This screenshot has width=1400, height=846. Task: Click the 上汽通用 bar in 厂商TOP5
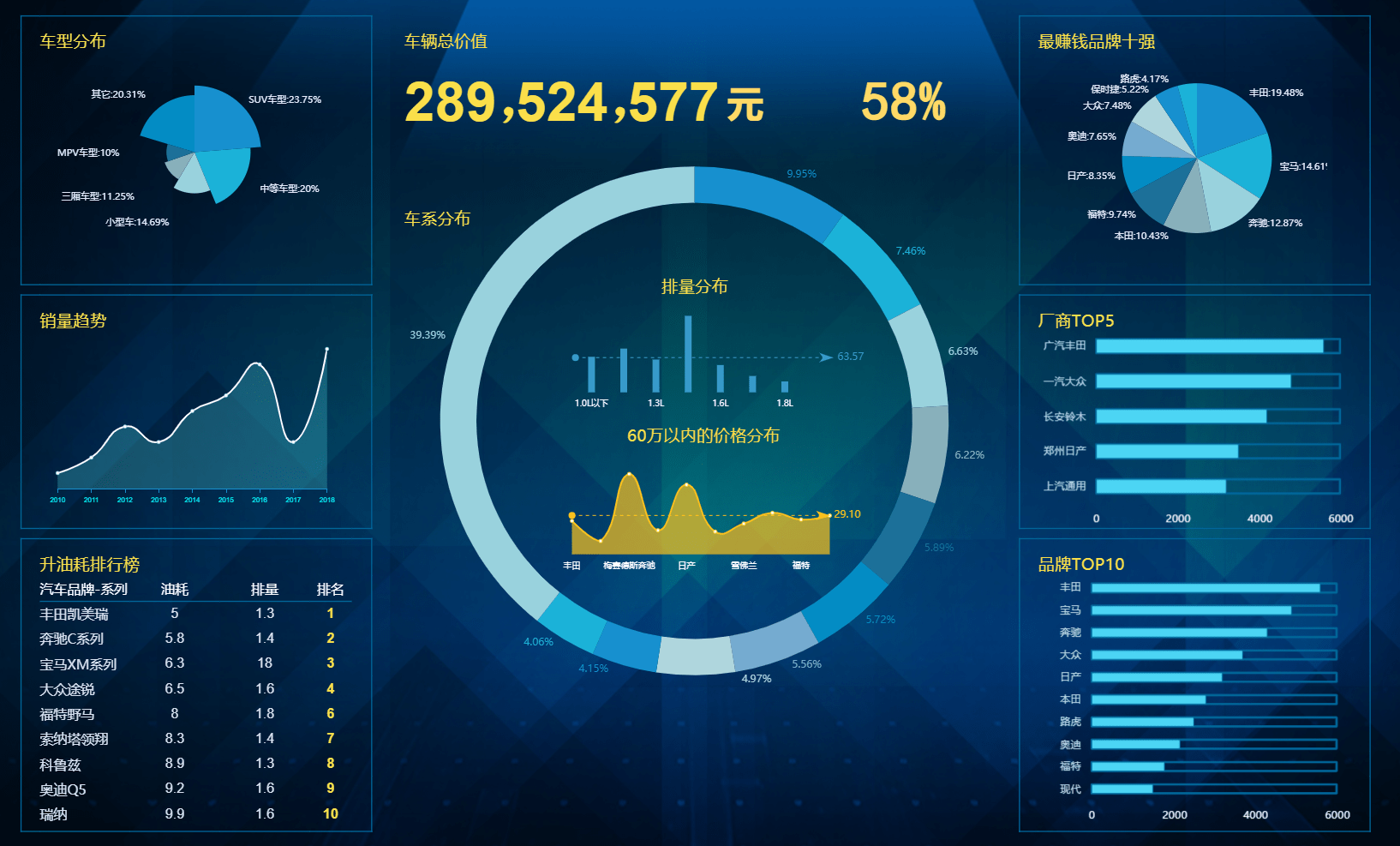[x=1161, y=487]
